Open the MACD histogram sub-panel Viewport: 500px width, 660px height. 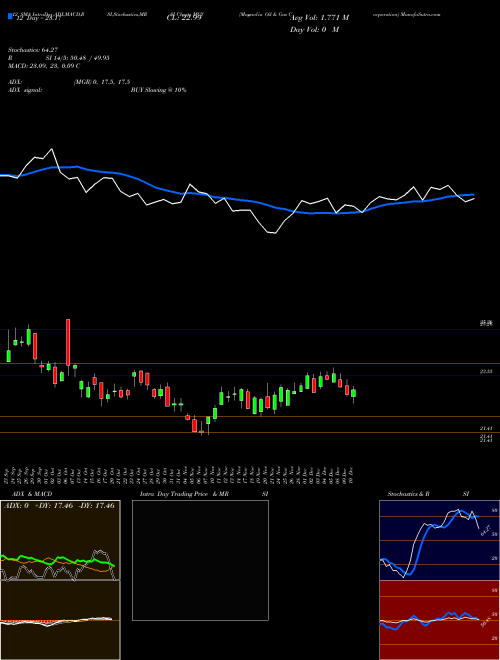pyautogui.click(x=60, y=620)
